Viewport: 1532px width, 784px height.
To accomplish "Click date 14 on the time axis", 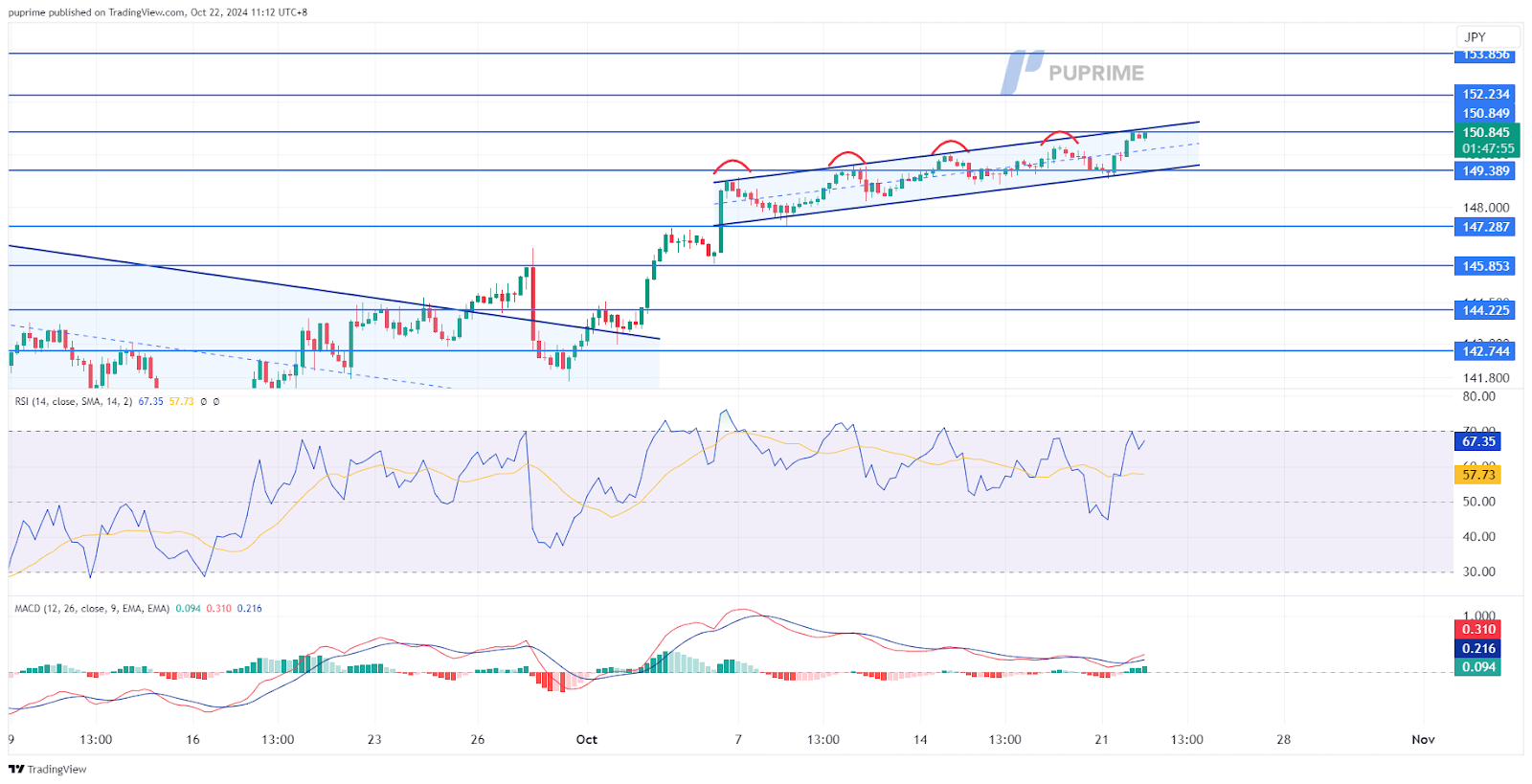I will click(920, 740).
